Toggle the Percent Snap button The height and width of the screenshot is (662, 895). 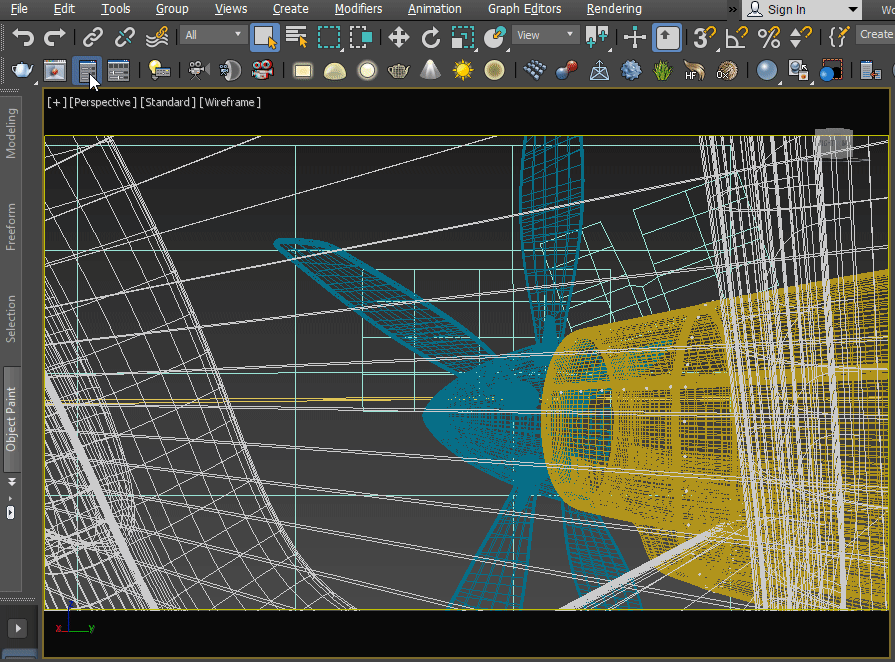click(x=769, y=38)
